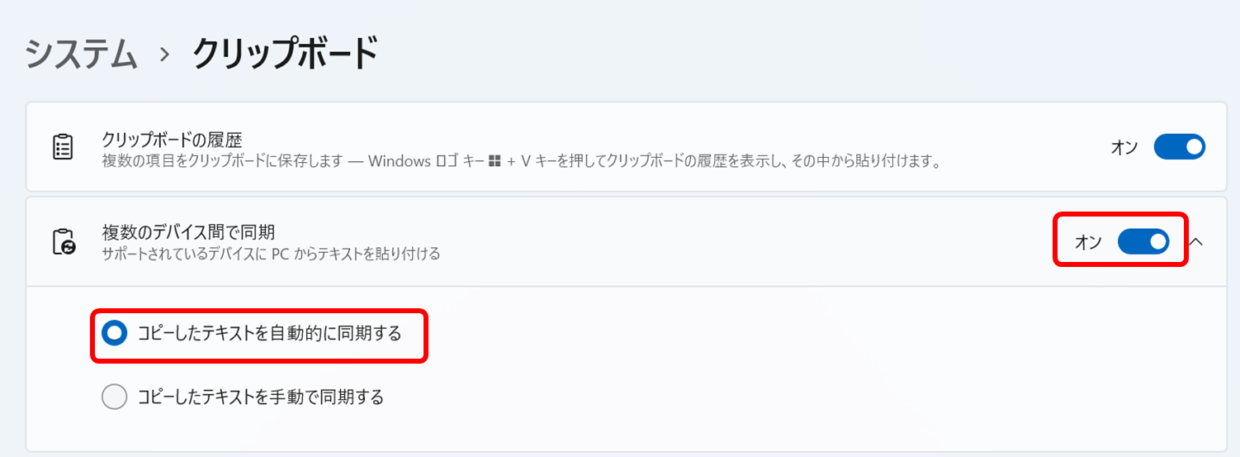Turn off the クリップボードの履歴 toggle switch
The image size is (1240, 457).
[x=1179, y=148]
